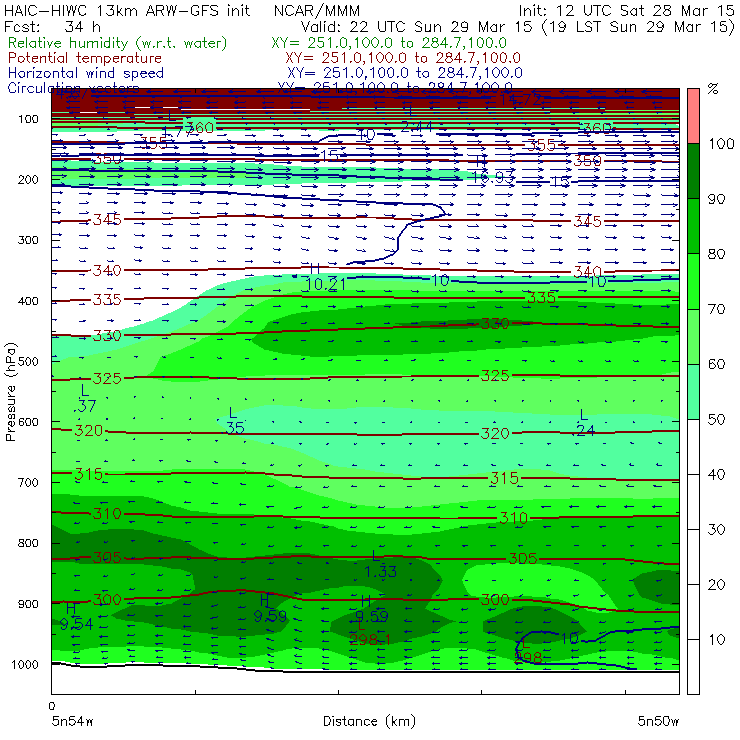Click the 70–80 bright green colorbar segment
Viewport: 740px width, 740px height.
693,281
